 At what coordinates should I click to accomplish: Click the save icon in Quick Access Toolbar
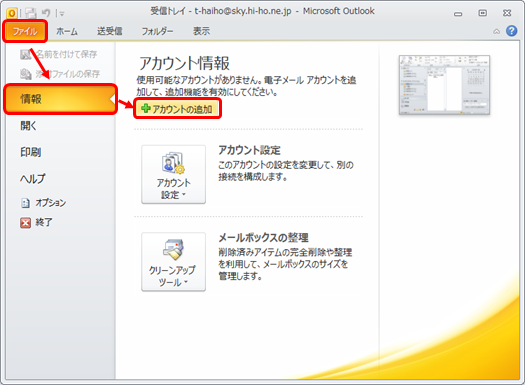pyautogui.click(x=31, y=13)
